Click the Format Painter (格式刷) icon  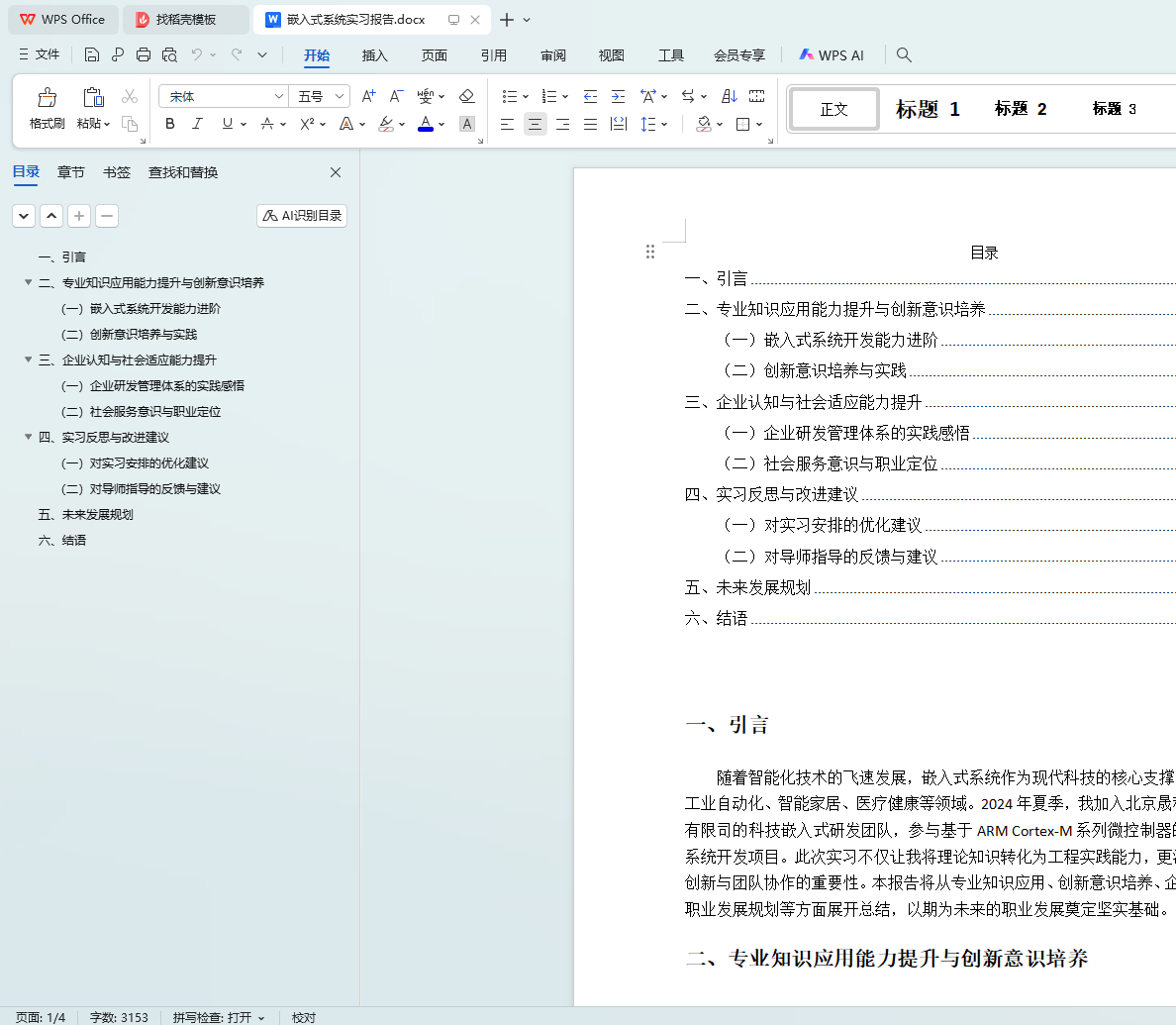tap(47, 97)
